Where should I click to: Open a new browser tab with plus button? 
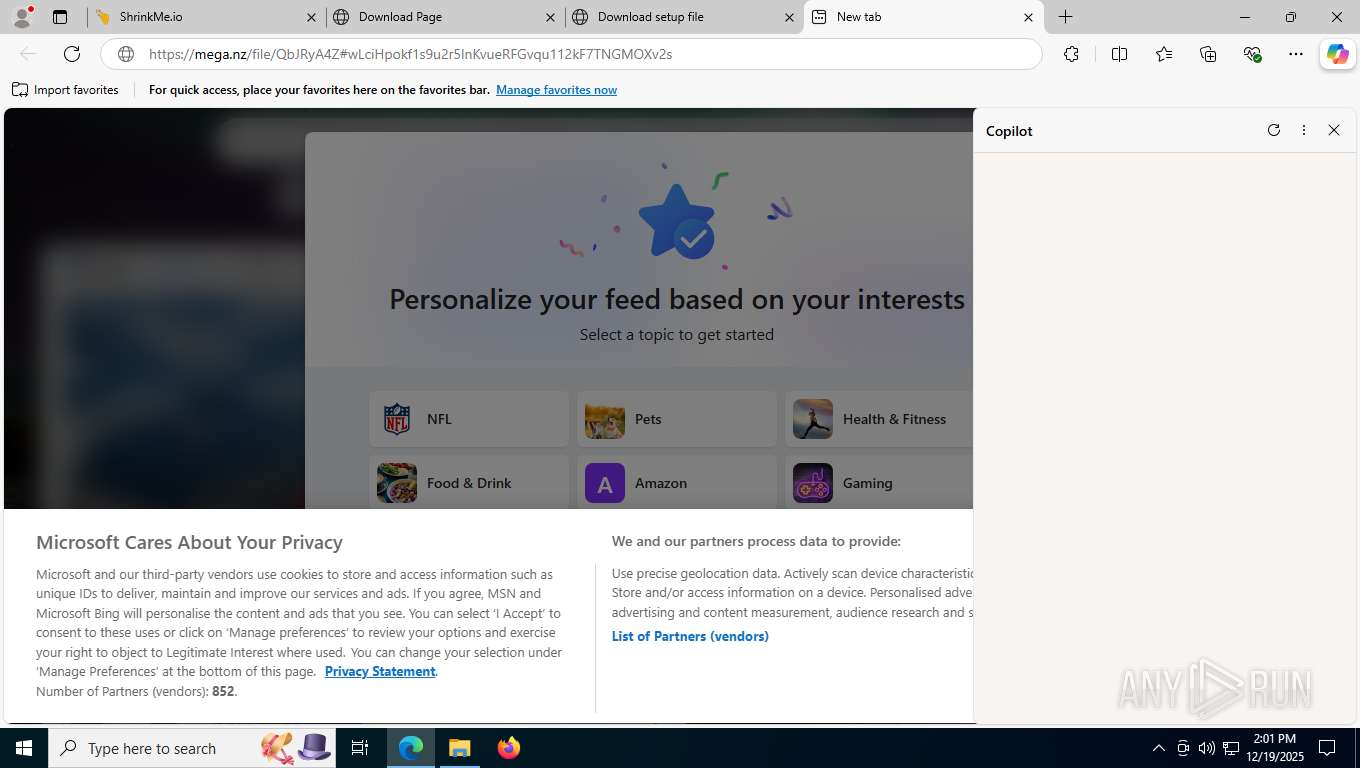[1066, 17]
